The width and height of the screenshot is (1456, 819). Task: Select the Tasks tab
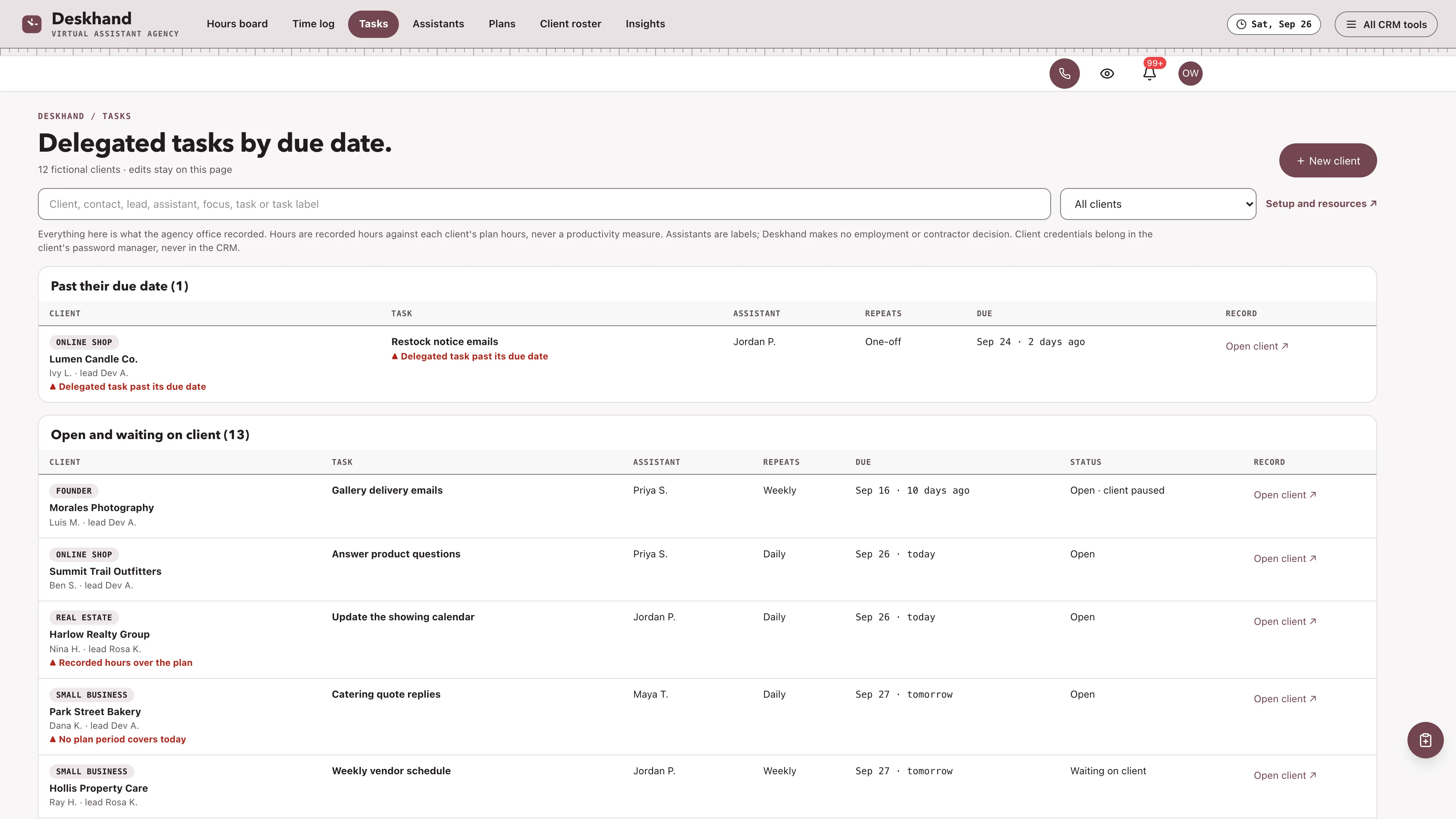pos(373,24)
